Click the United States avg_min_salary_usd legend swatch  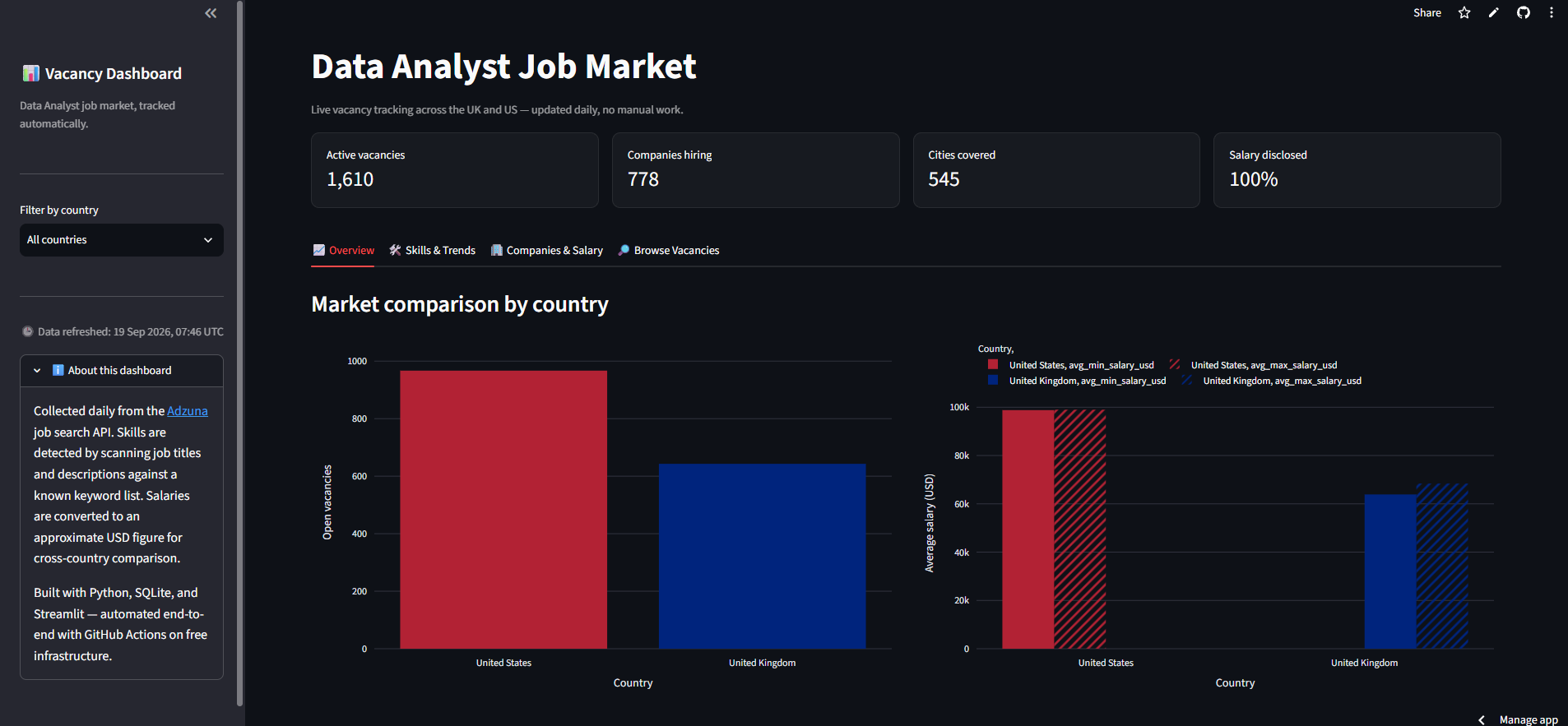993,364
